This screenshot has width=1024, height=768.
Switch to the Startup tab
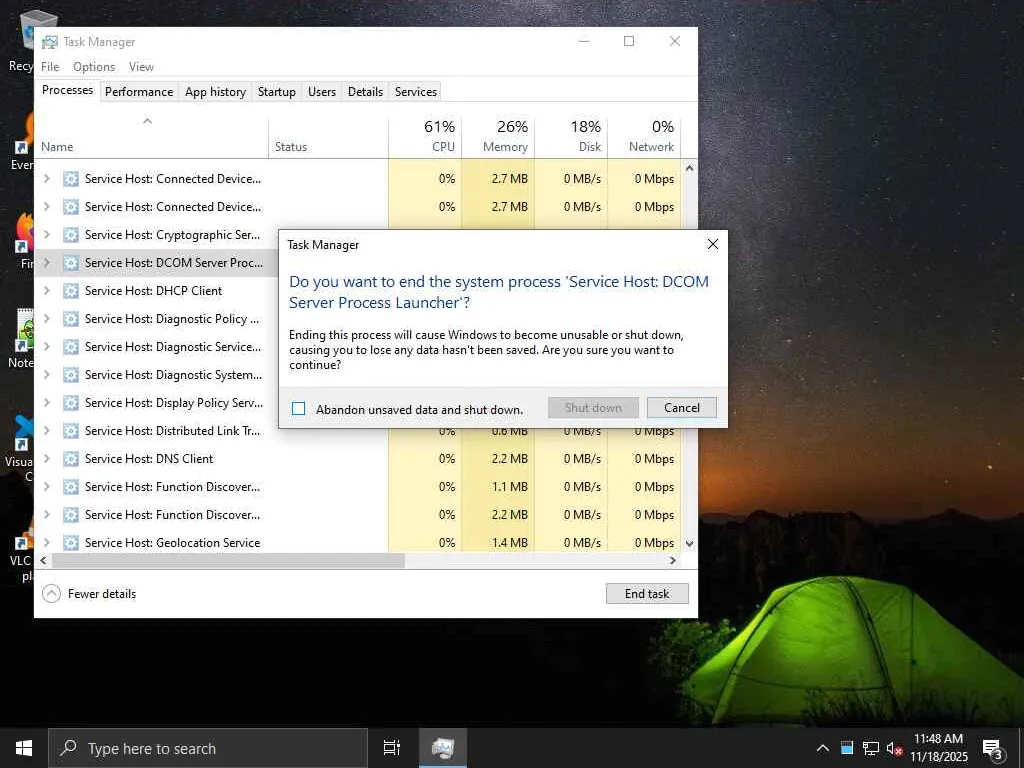(277, 92)
